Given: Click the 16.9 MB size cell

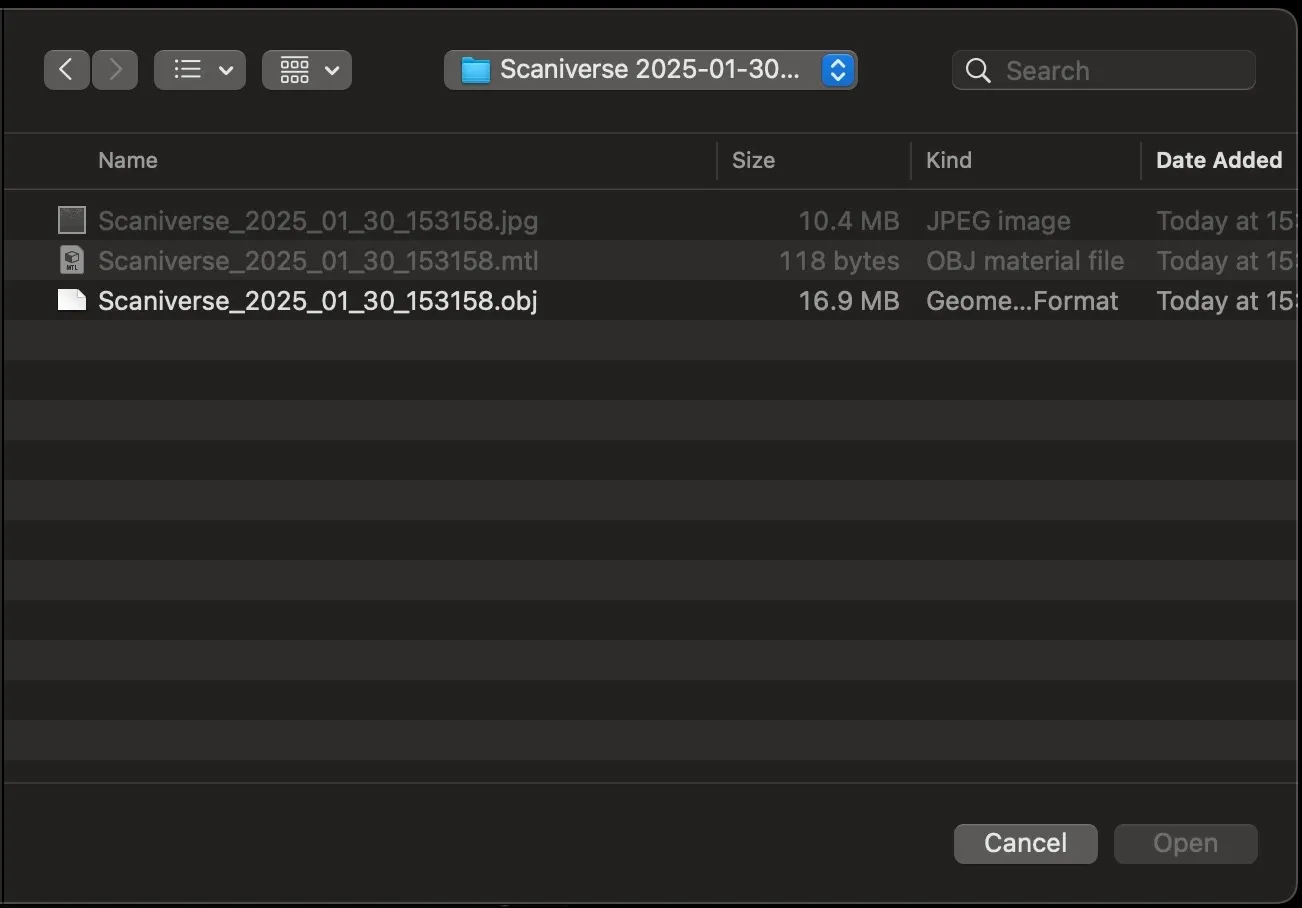Looking at the screenshot, I should coord(848,301).
